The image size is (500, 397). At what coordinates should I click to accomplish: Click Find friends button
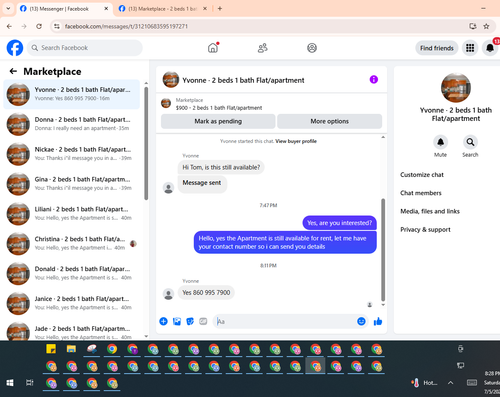pos(437,48)
